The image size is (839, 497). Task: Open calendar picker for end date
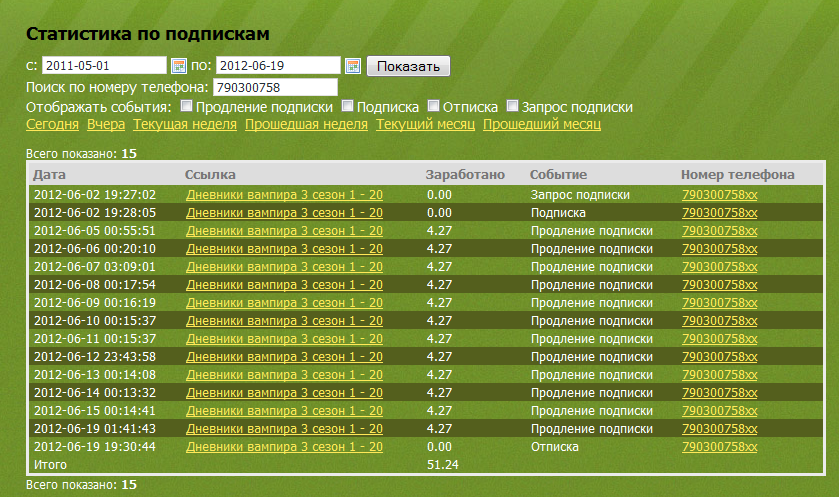click(x=353, y=66)
